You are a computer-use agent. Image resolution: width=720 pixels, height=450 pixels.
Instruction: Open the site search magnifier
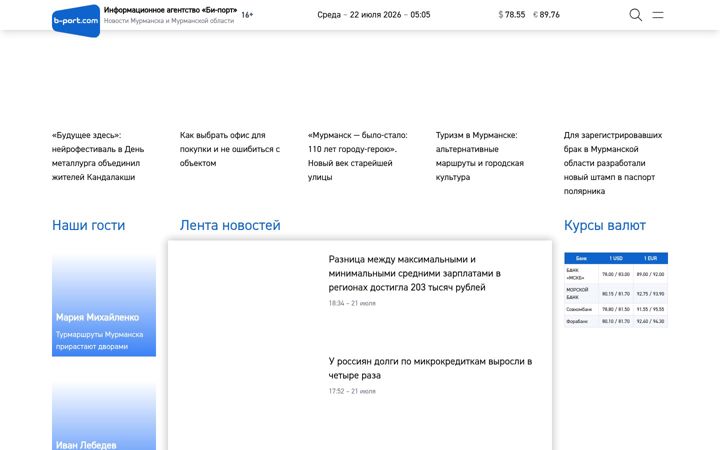click(636, 15)
